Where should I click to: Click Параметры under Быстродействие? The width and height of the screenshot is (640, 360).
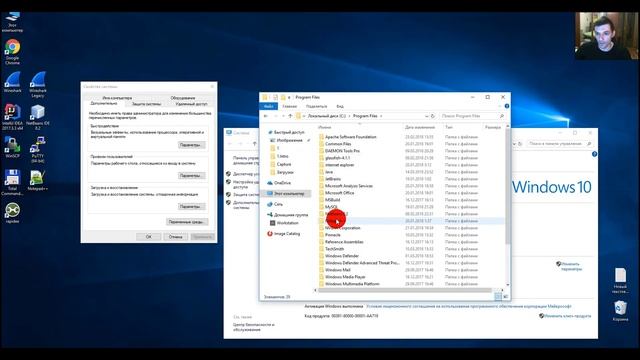191,145
